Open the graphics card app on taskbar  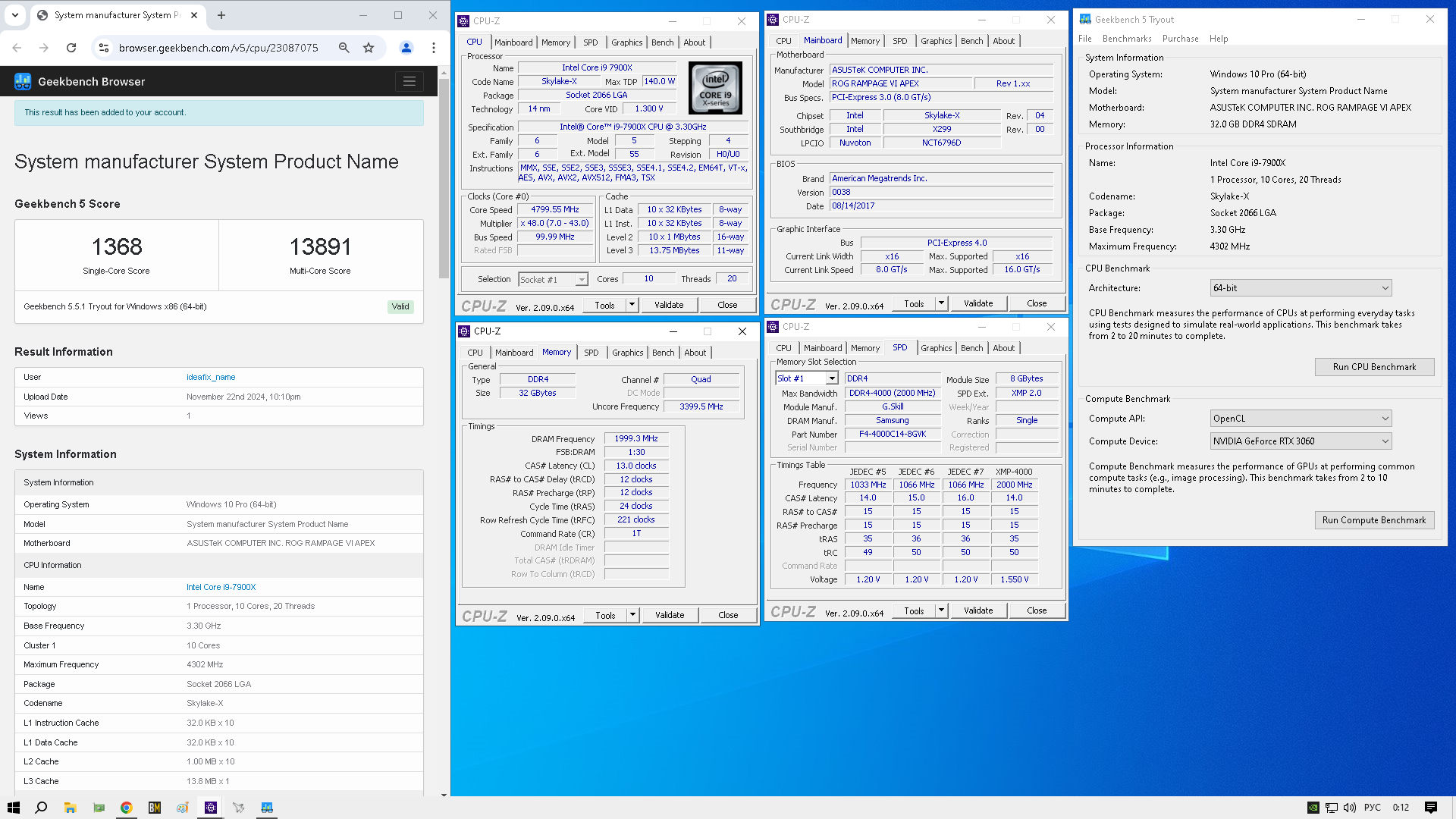tap(99, 808)
